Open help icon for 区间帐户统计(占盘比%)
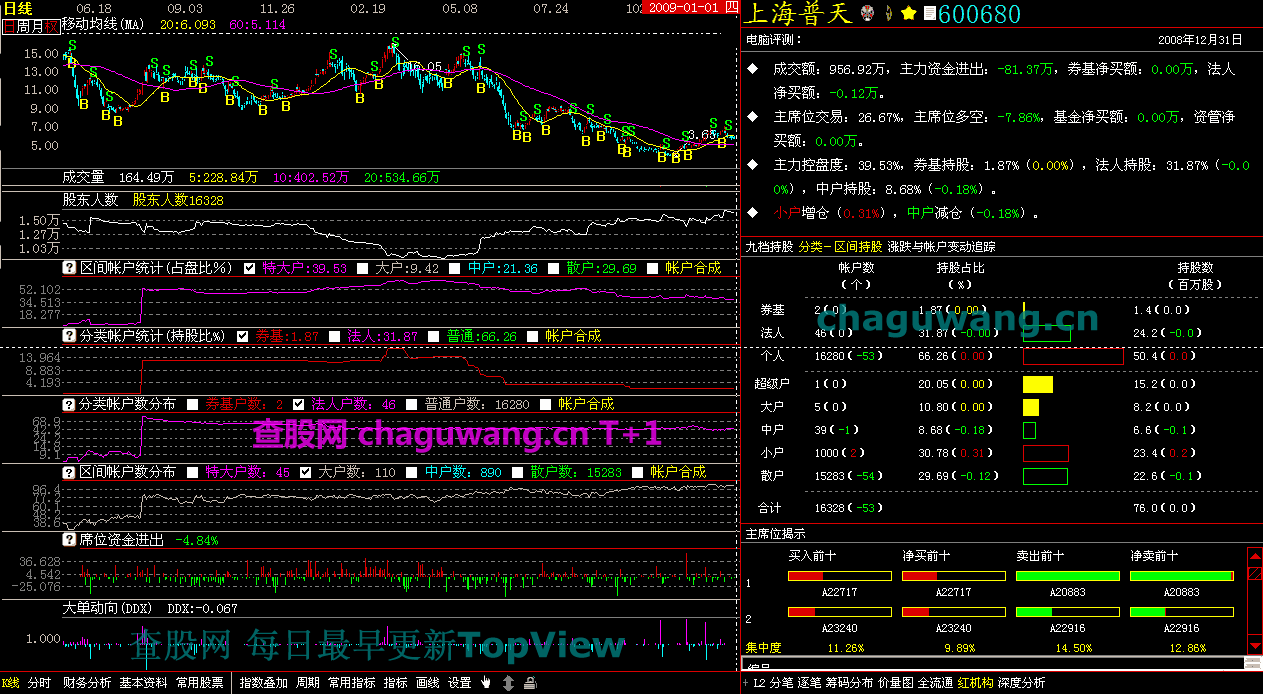Screen dimensions: 1263x694 [70, 268]
